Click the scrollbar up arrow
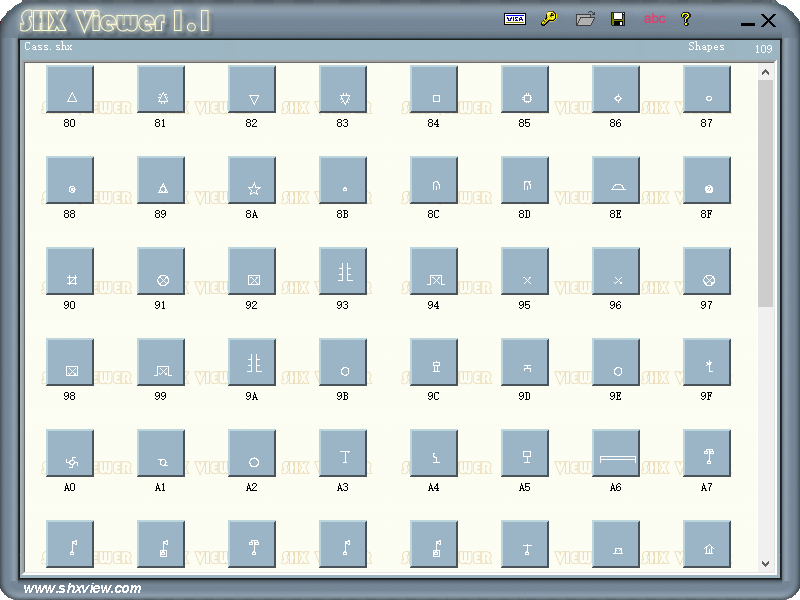This screenshot has height=600, width=800. pyautogui.click(x=766, y=72)
